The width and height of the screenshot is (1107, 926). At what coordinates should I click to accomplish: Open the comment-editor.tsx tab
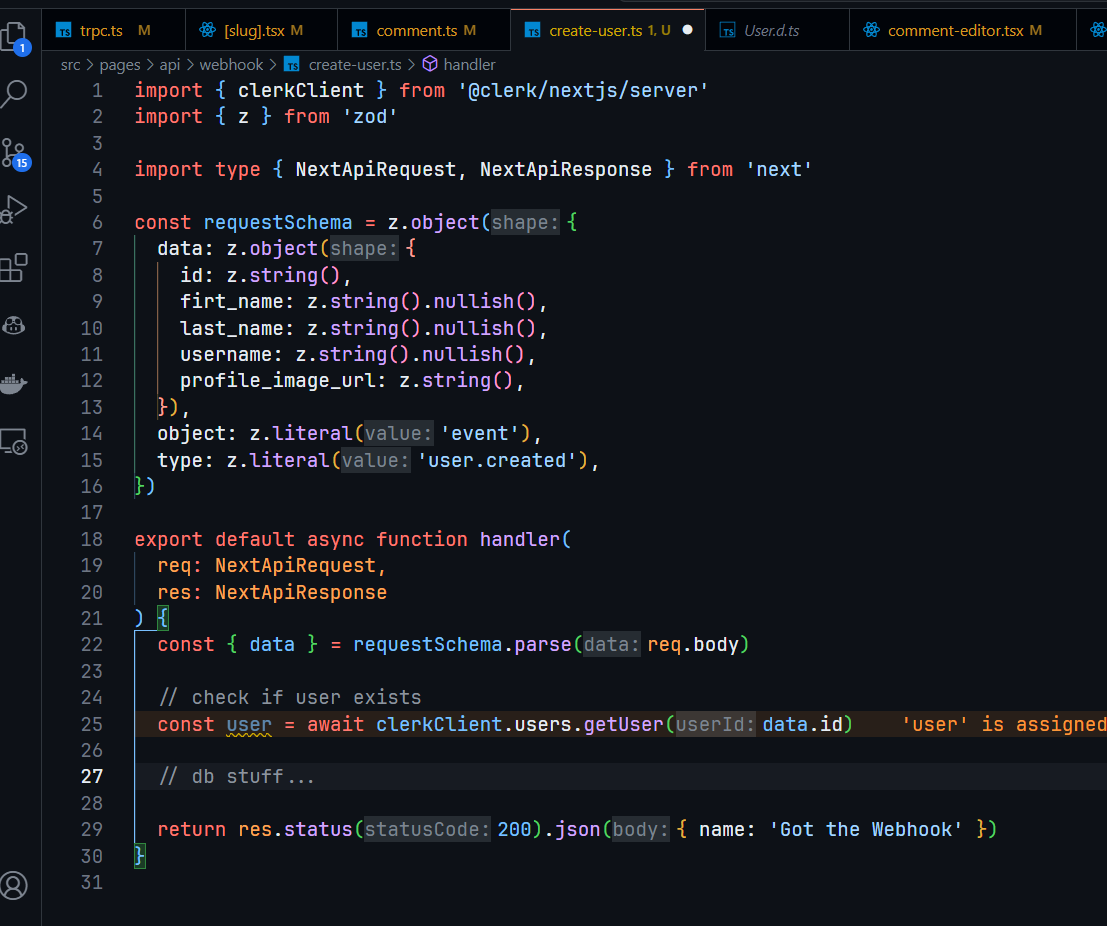pyautogui.click(x=954, y=31)
